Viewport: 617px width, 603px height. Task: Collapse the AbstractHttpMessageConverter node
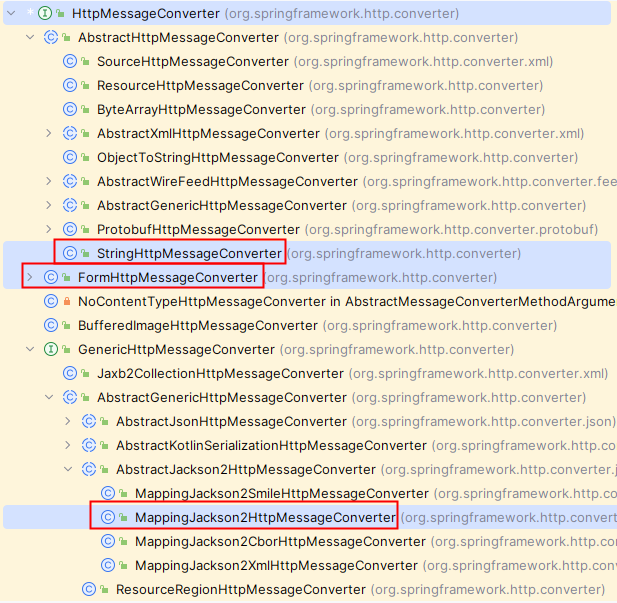pyautogui.click(x=30, y=37)
